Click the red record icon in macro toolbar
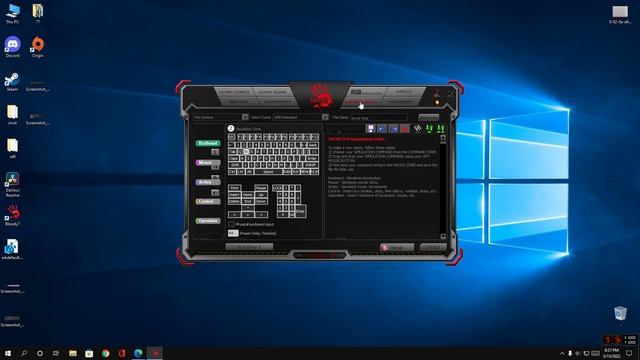The width and height of the screenshot is (640, 360). [404, 129]
